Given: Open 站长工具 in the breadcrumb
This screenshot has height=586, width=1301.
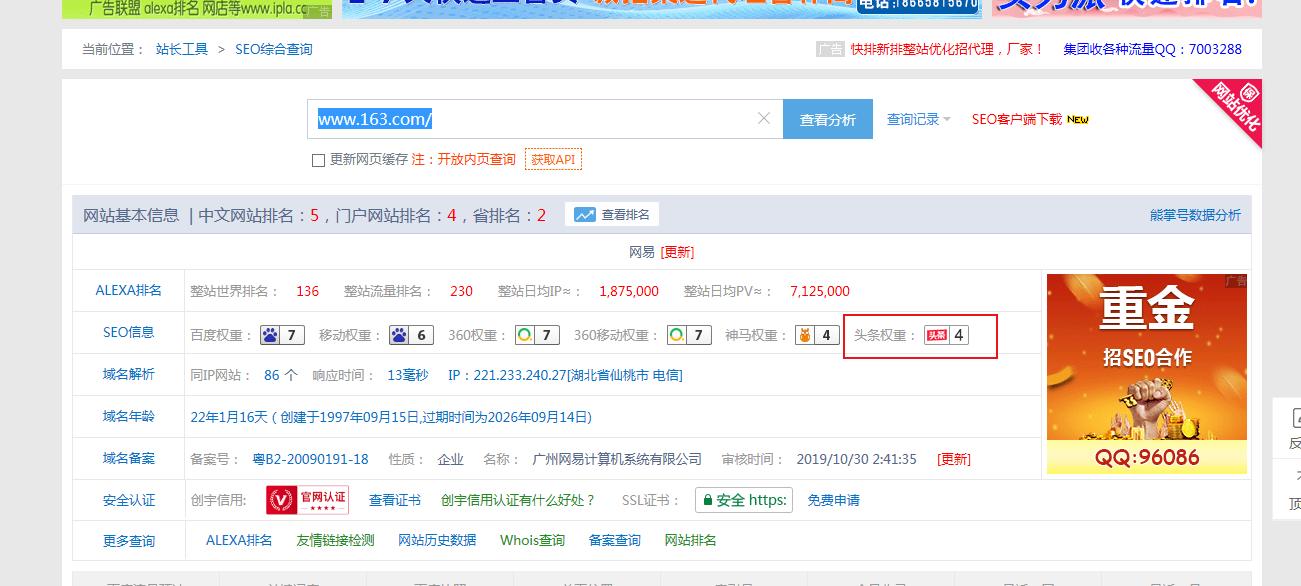Looking at the screenshot, I should coord(181,48).
